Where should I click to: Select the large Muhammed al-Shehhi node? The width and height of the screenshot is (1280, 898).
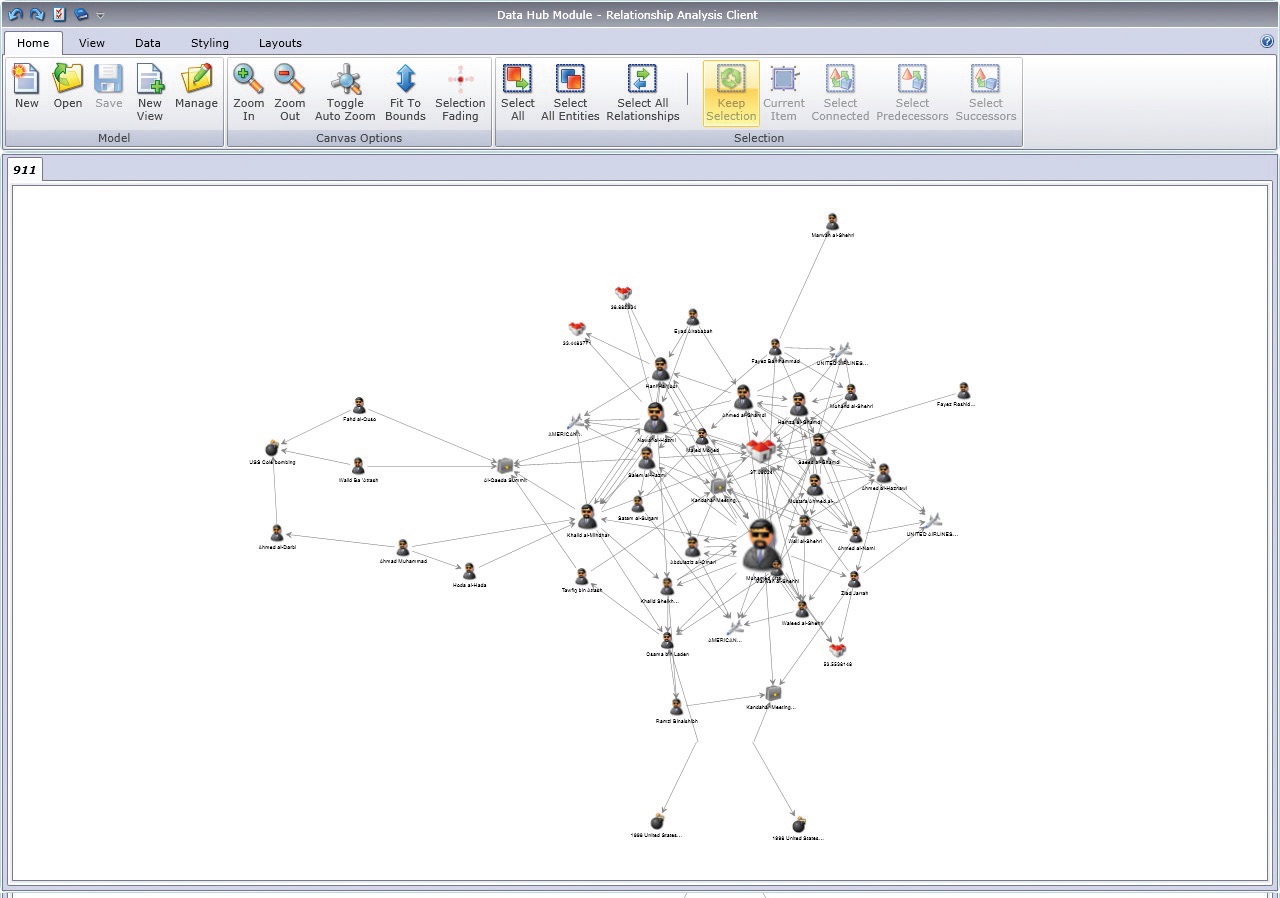pos(759,545)
